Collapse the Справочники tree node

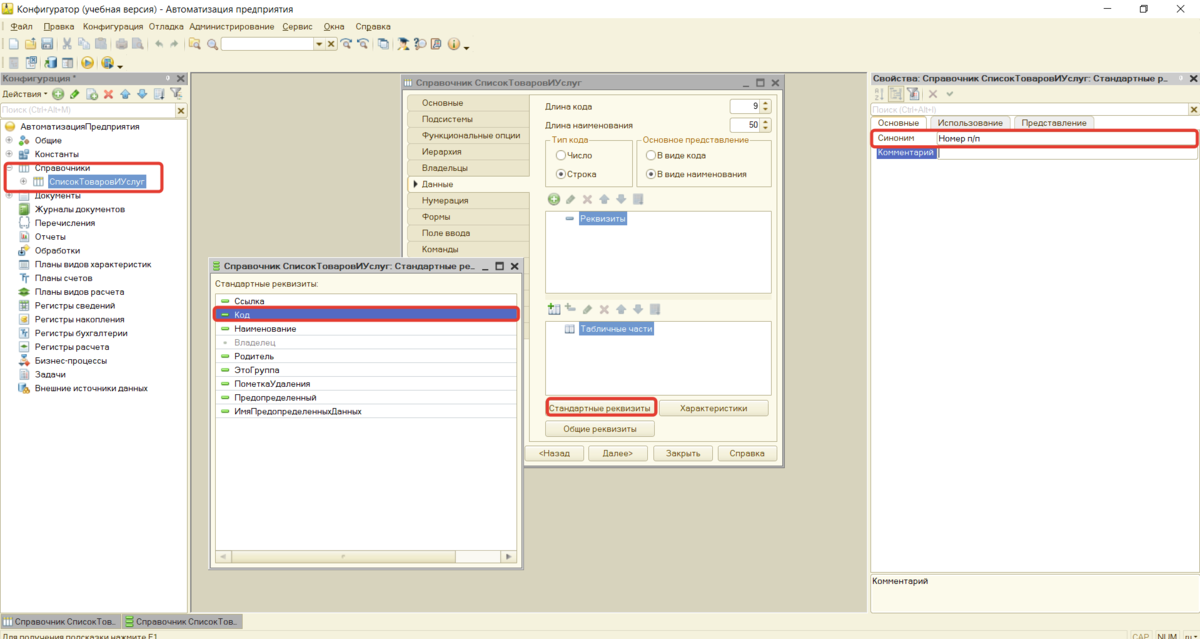(x=9, y=168)
